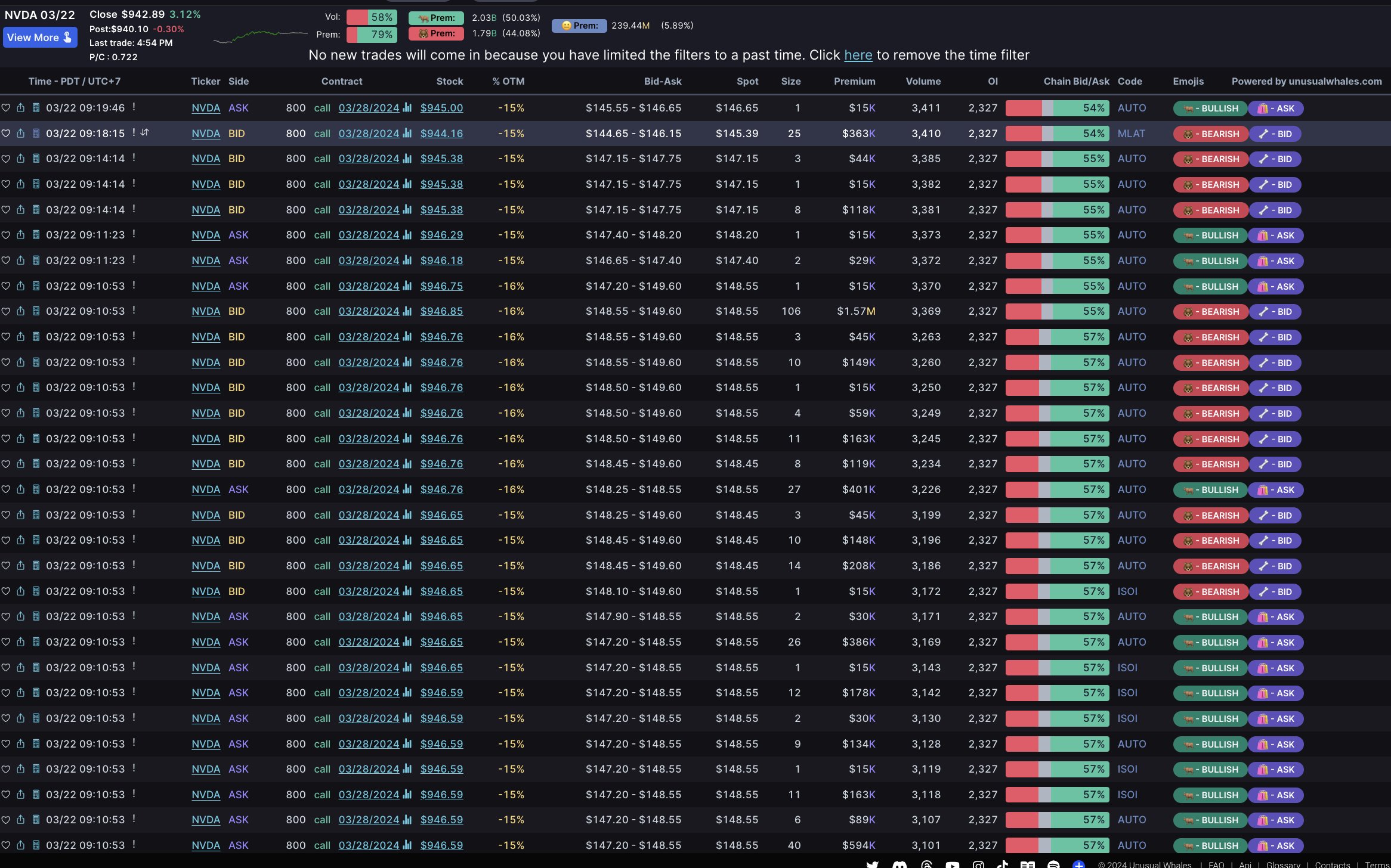Sort by Time - PDT column header
This screenshot has width=1391, height=868.
[74, 81]
